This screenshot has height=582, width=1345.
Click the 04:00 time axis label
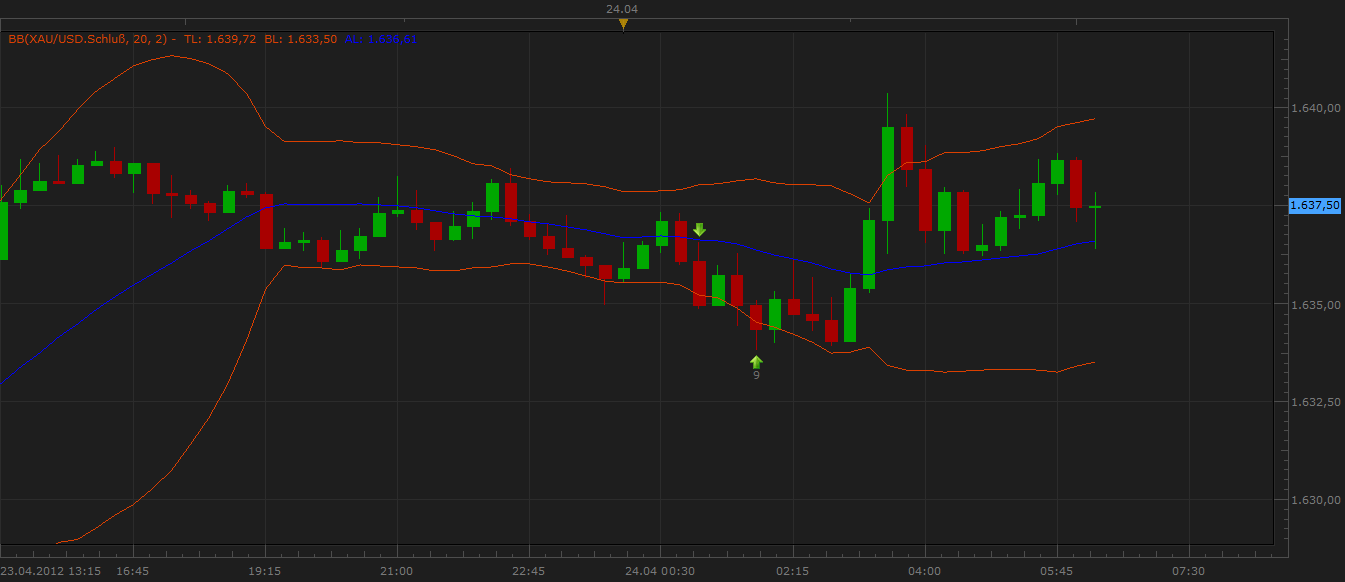(x=924, y=571)
